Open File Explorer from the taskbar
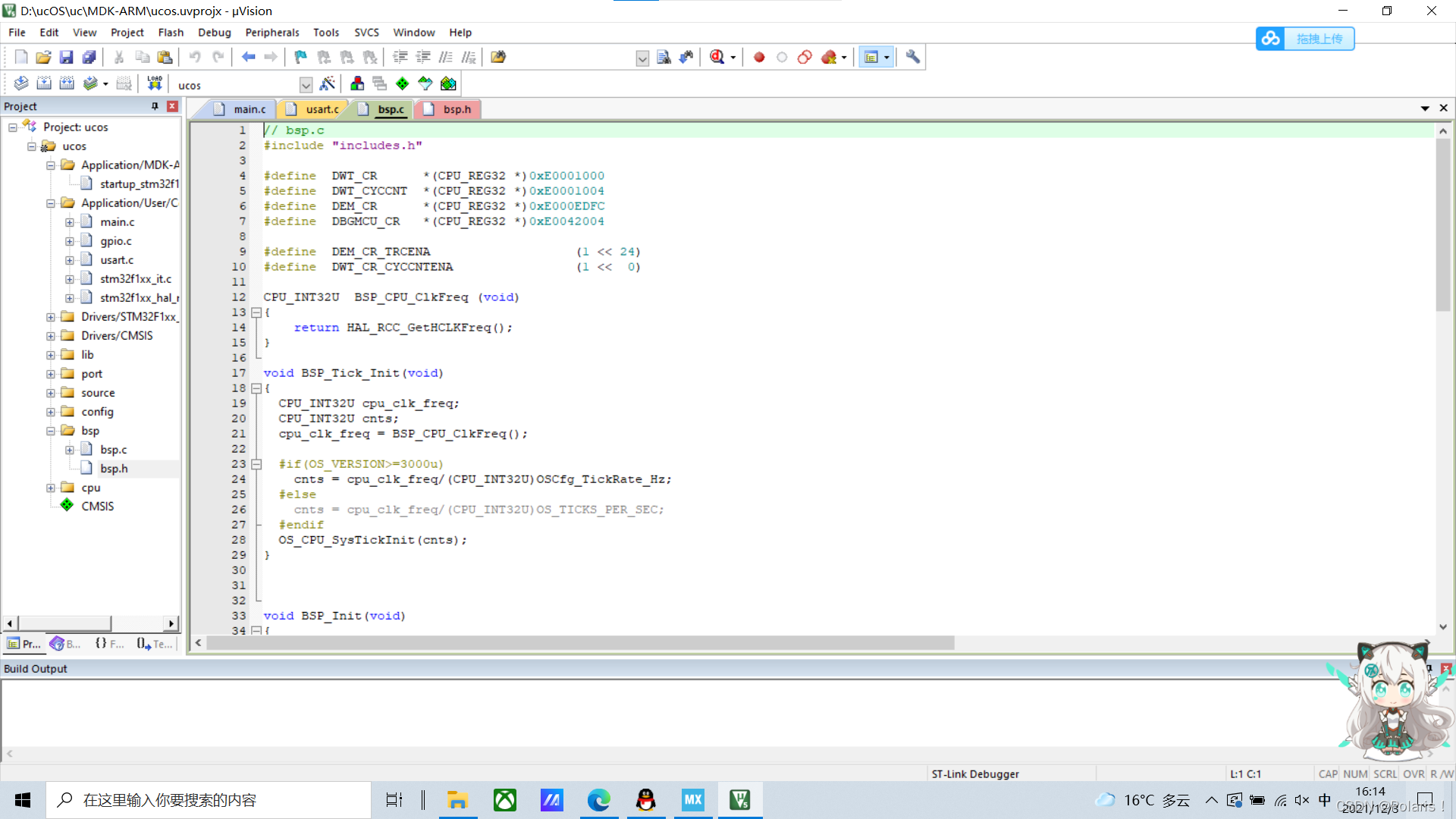Viewport: 1456px width, 819px height. [457, 800]
